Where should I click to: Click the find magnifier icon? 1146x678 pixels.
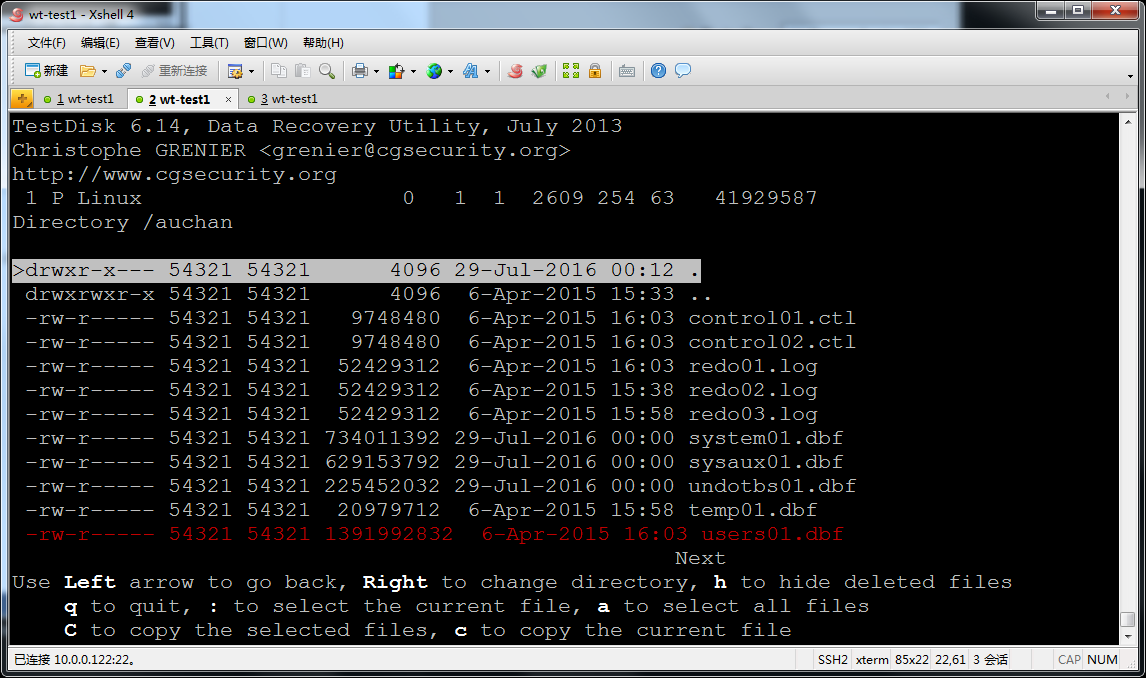(x=327, y=71)
